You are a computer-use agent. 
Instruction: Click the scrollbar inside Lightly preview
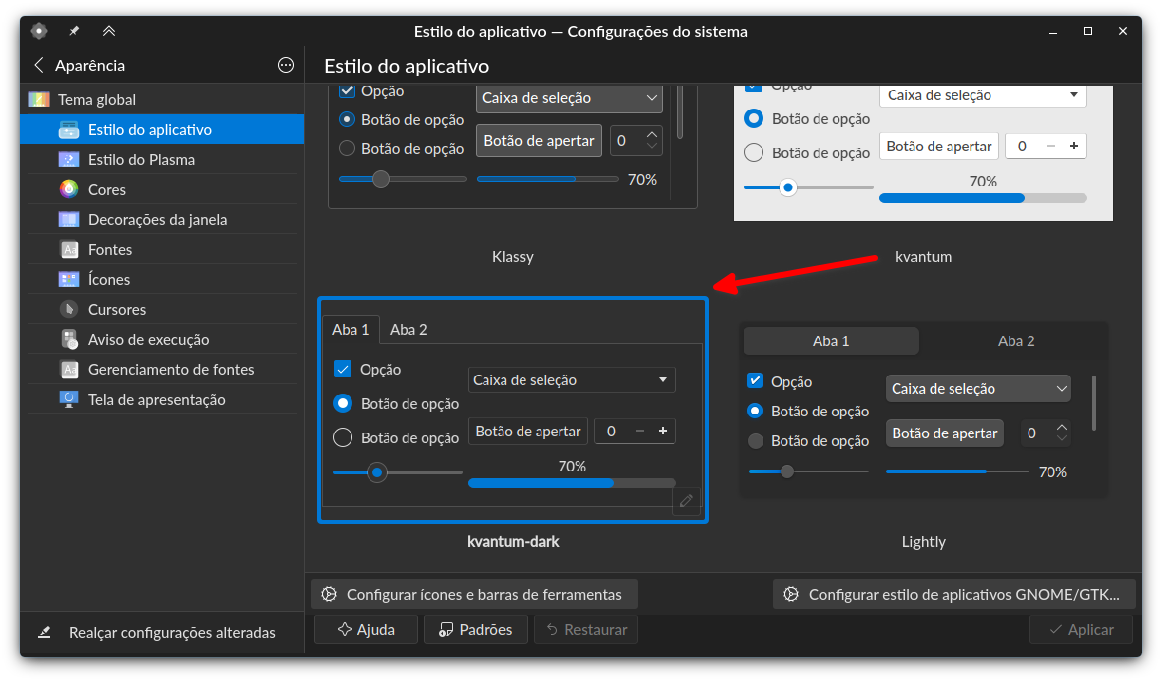coord(1094,403)
